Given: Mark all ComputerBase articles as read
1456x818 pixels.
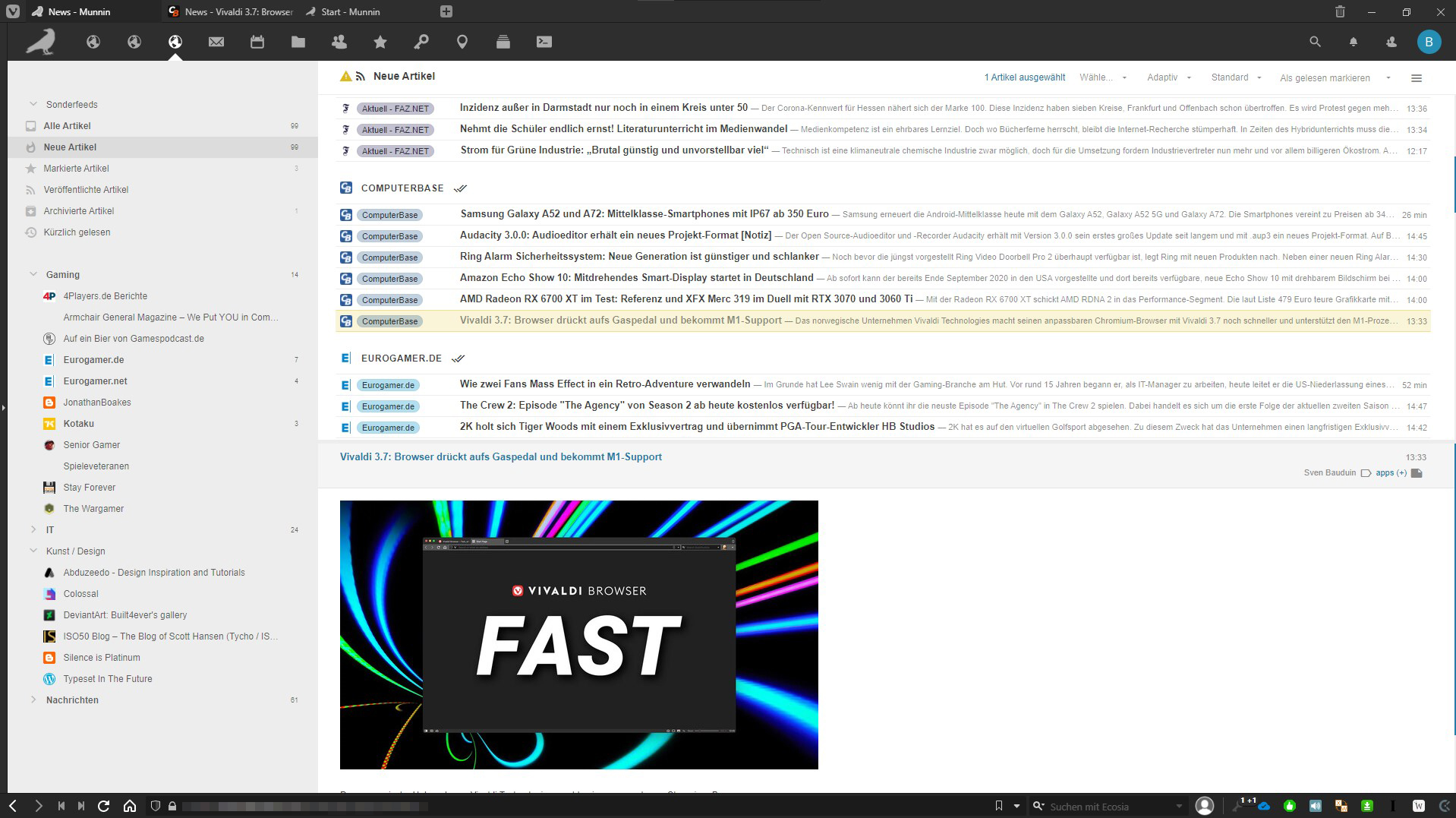Looking at the screenshot, I should click(x=460, y=188).
